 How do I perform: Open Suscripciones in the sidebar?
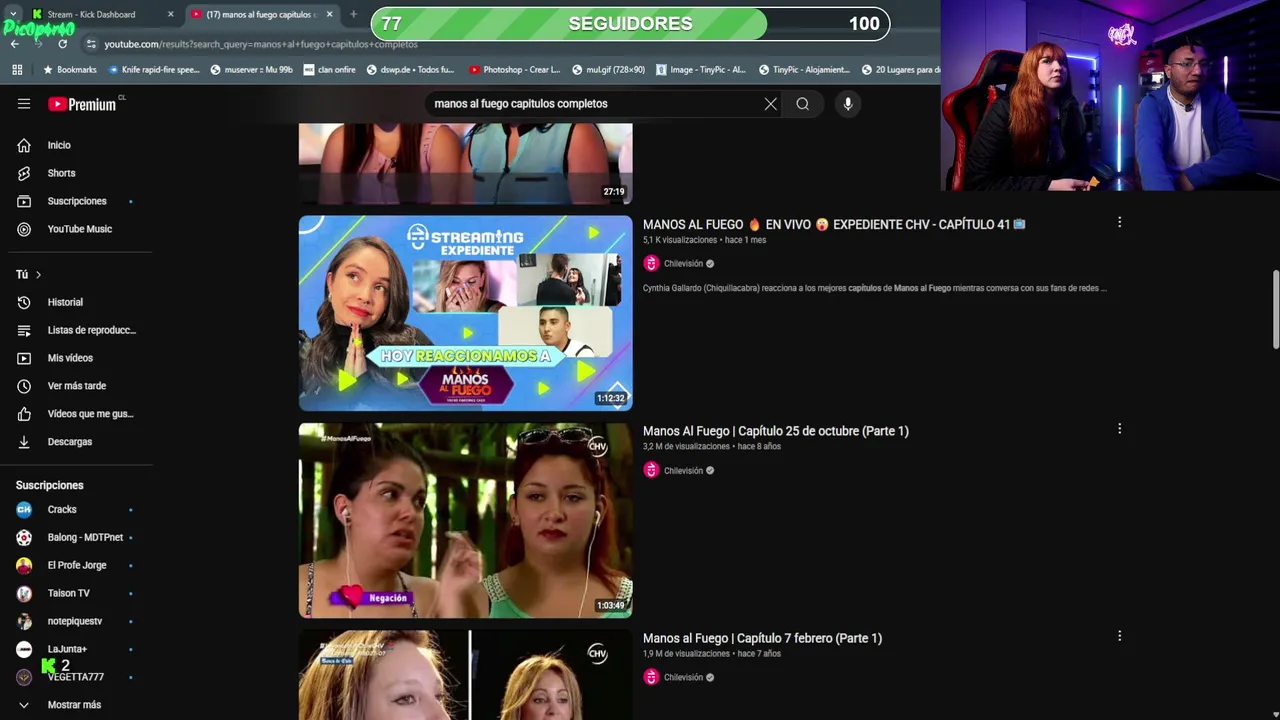76,201
